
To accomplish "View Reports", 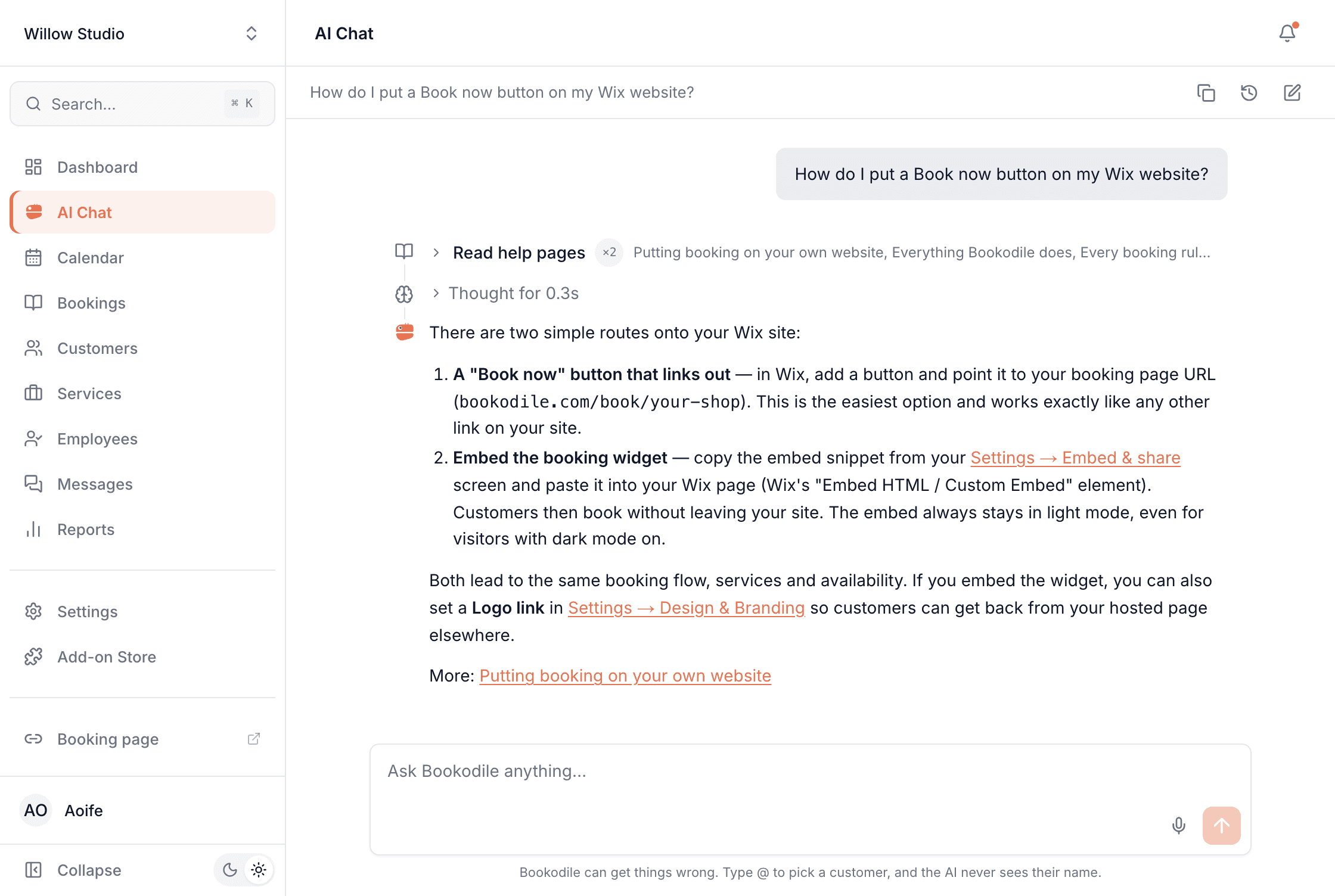I will tap(142, 529).
